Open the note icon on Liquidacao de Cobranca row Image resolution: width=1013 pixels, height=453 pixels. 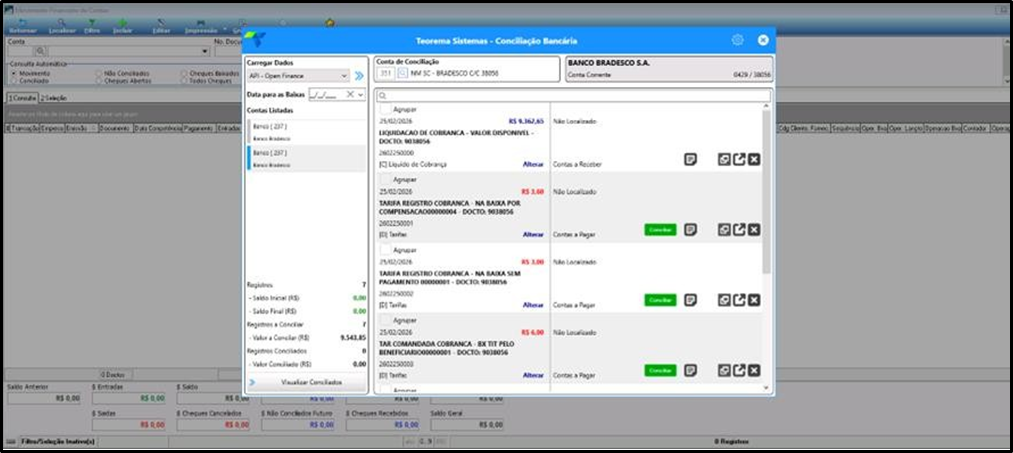point(691,159)
